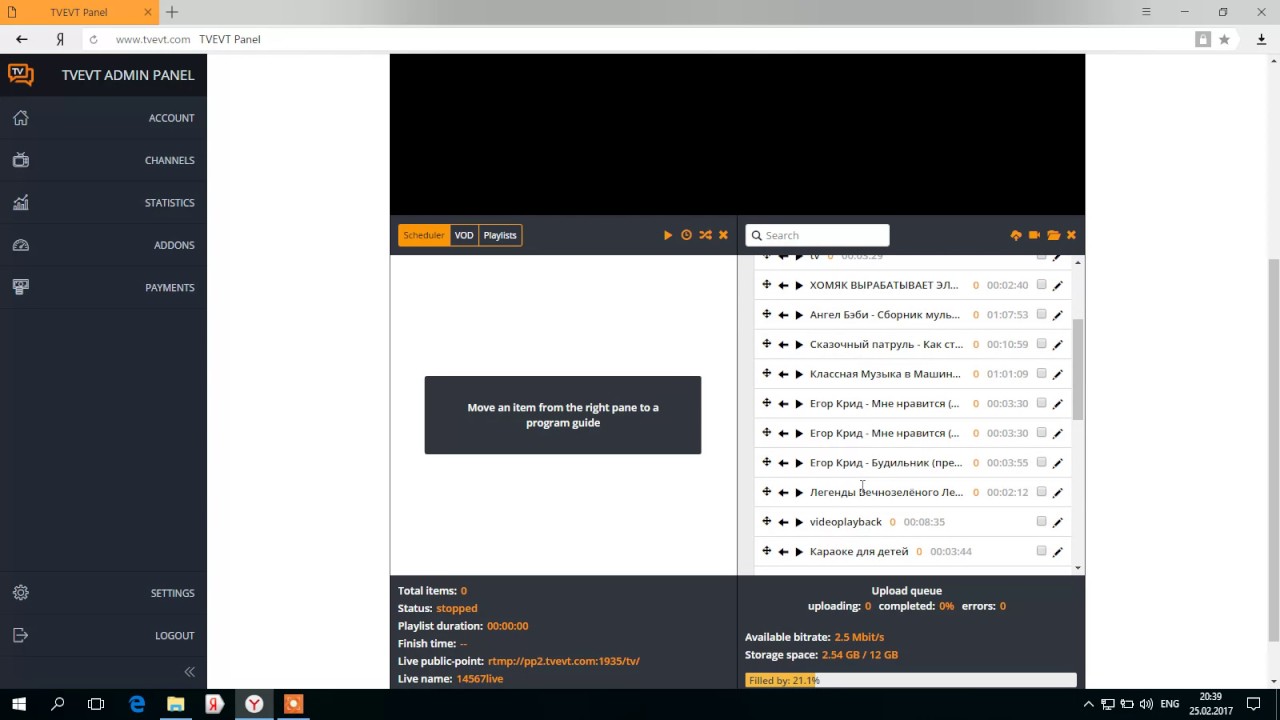Play preview of videoplayback
Image resolution: width=1280 pixels, height=720 pixels.
(799, 522)
